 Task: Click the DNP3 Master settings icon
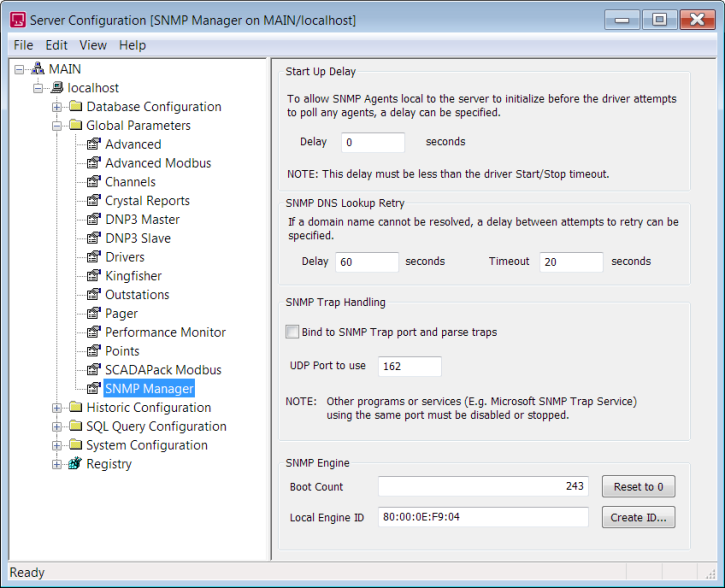(x=94, y=219)
